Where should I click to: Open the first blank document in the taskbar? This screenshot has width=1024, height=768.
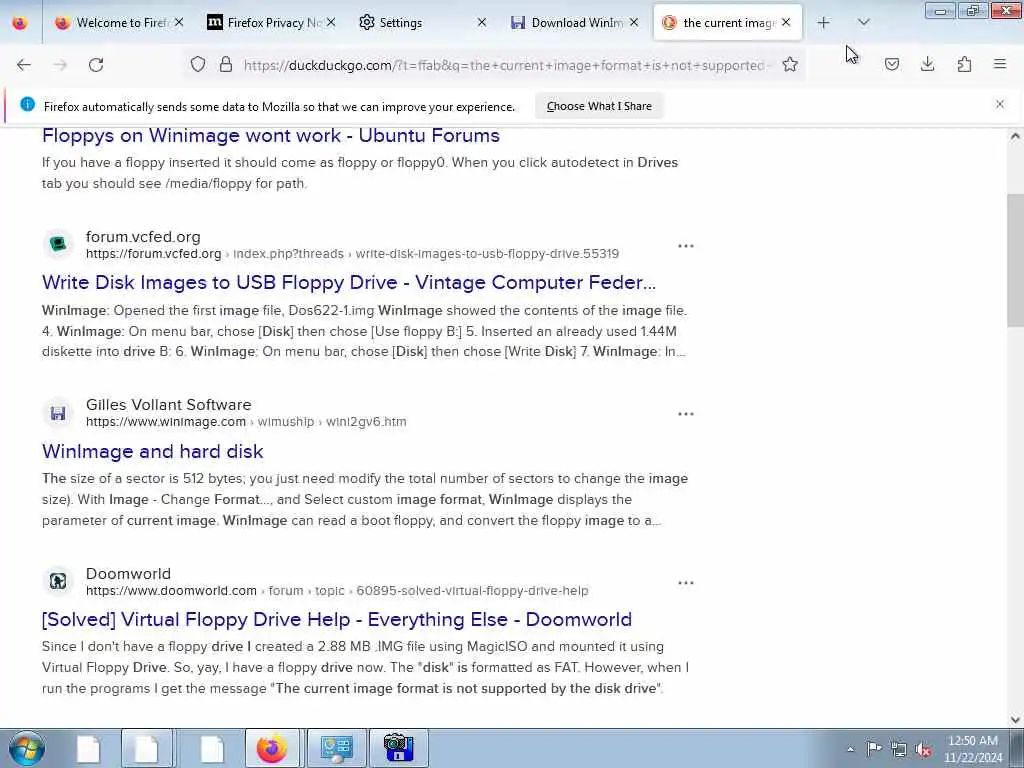click(x=88, y=748)
